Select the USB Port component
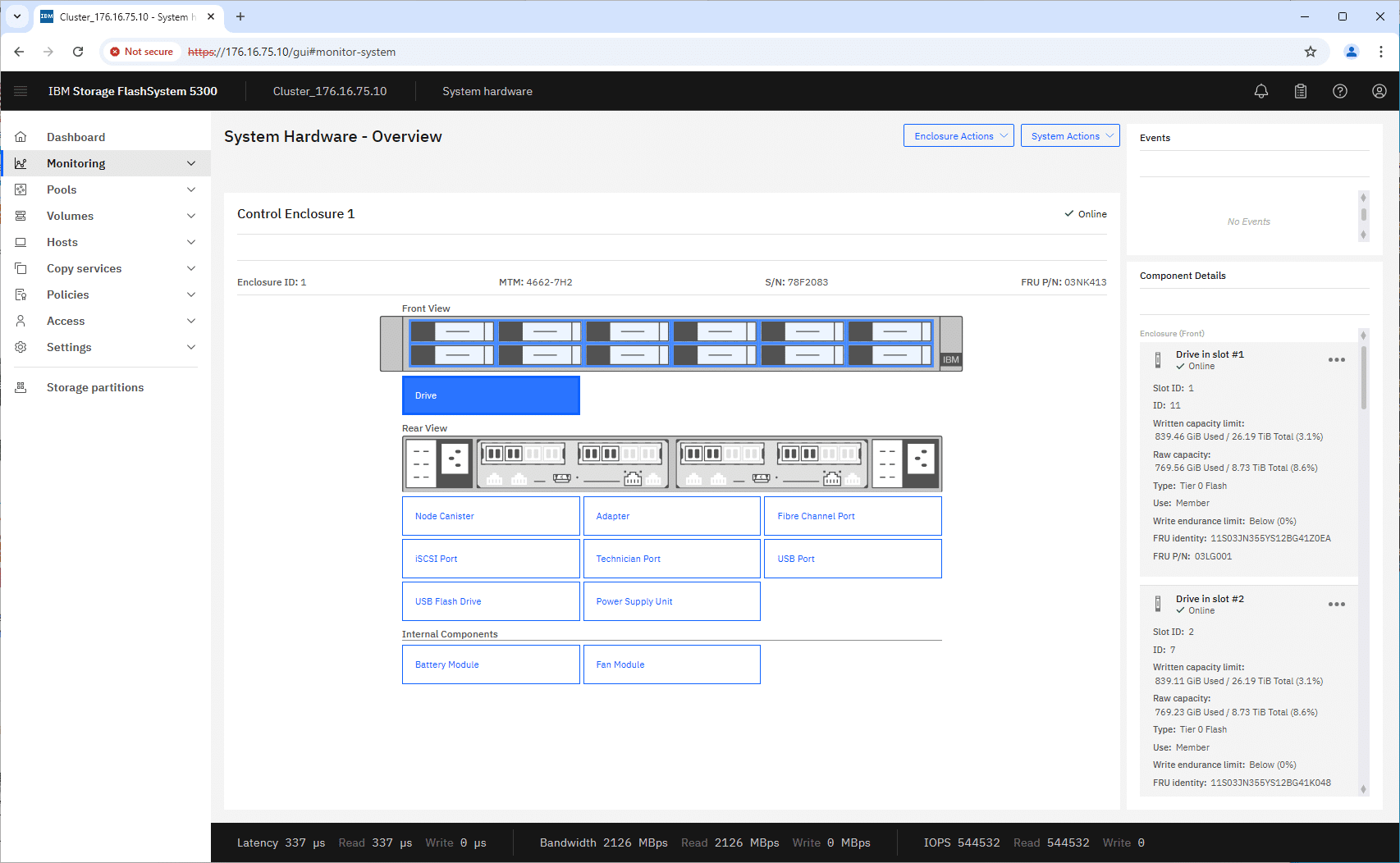This screenshot has width=1400, height=863. coord(853,559)
